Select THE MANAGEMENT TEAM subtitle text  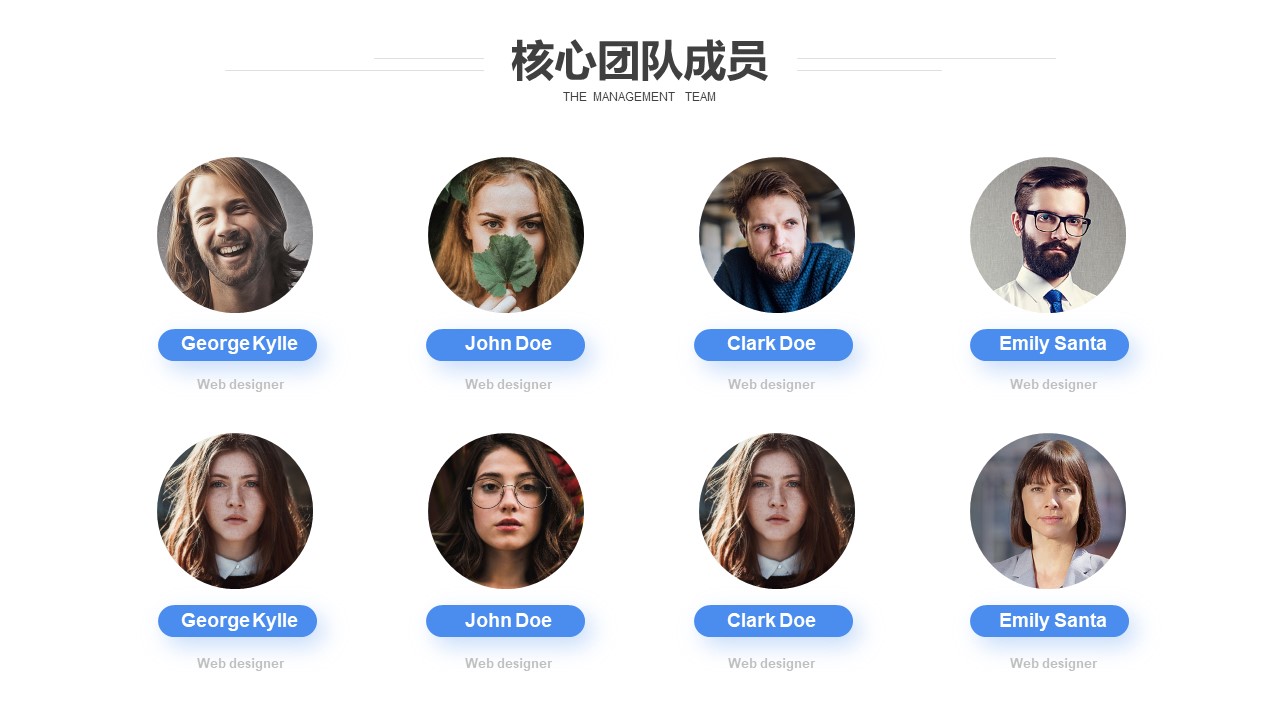coord(639,97)
